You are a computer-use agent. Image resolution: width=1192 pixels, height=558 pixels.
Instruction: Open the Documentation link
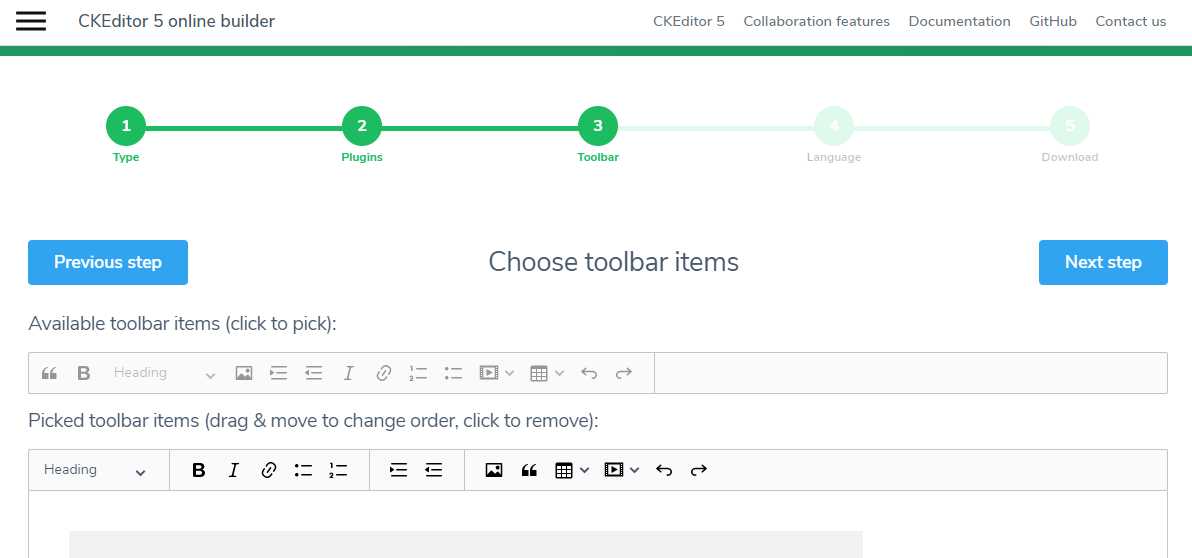(959, 21)
